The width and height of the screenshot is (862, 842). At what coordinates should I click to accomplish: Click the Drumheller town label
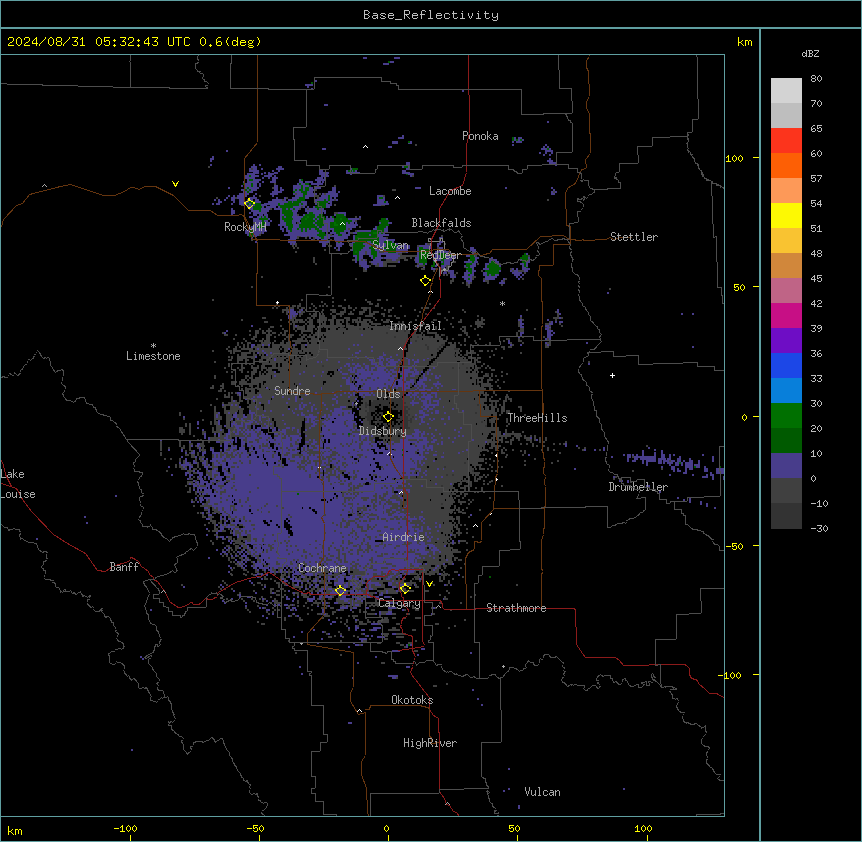click(x=638, y=487)
